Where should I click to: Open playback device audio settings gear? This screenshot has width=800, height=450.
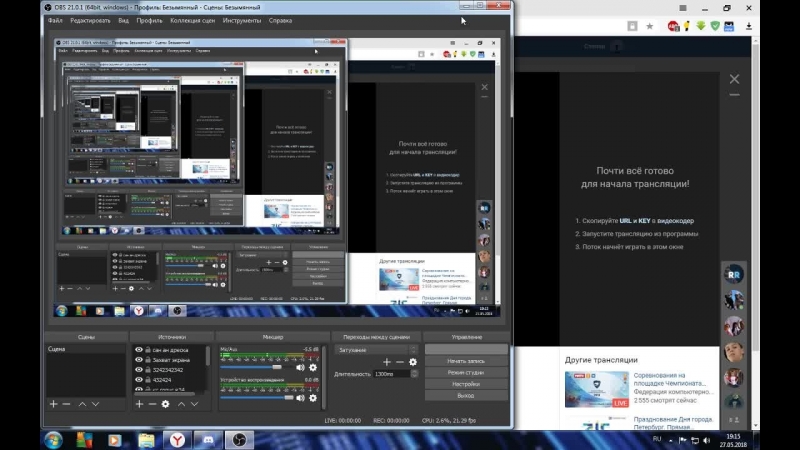313,398
